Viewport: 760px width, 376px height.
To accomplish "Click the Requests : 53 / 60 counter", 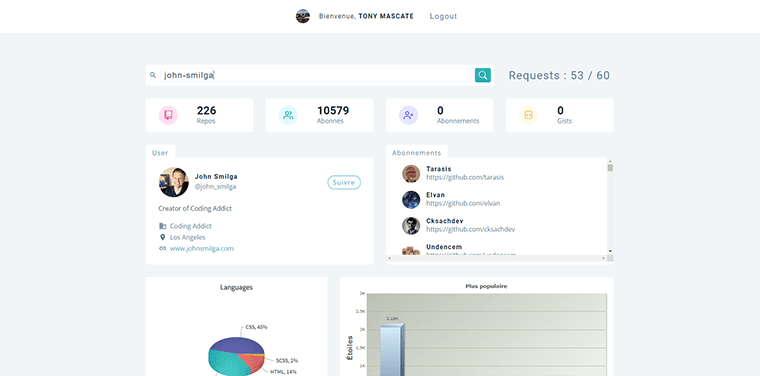I will pos(559,75).
